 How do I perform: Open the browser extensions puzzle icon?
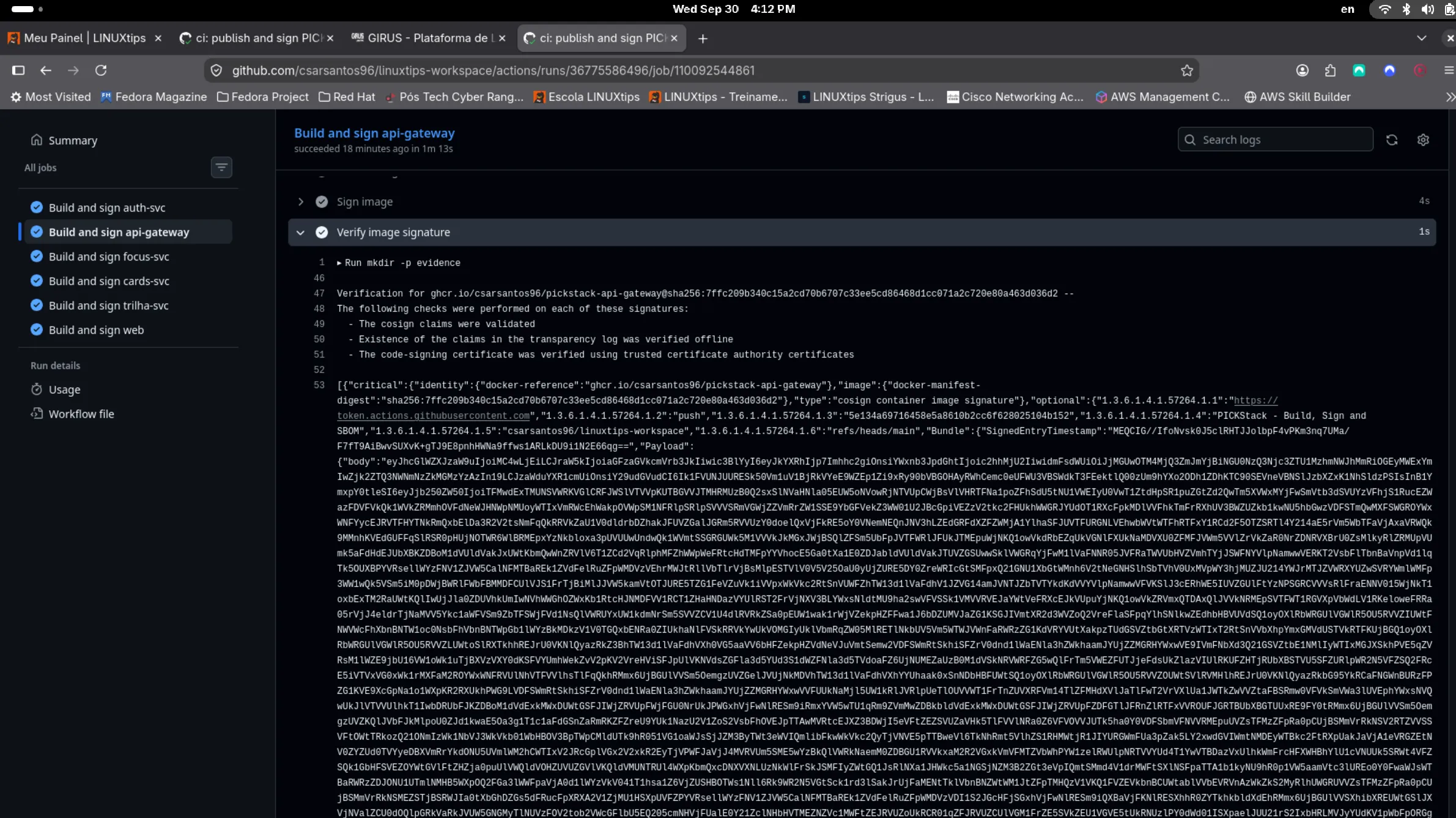pyautogui.click(x=1331, y=70)
